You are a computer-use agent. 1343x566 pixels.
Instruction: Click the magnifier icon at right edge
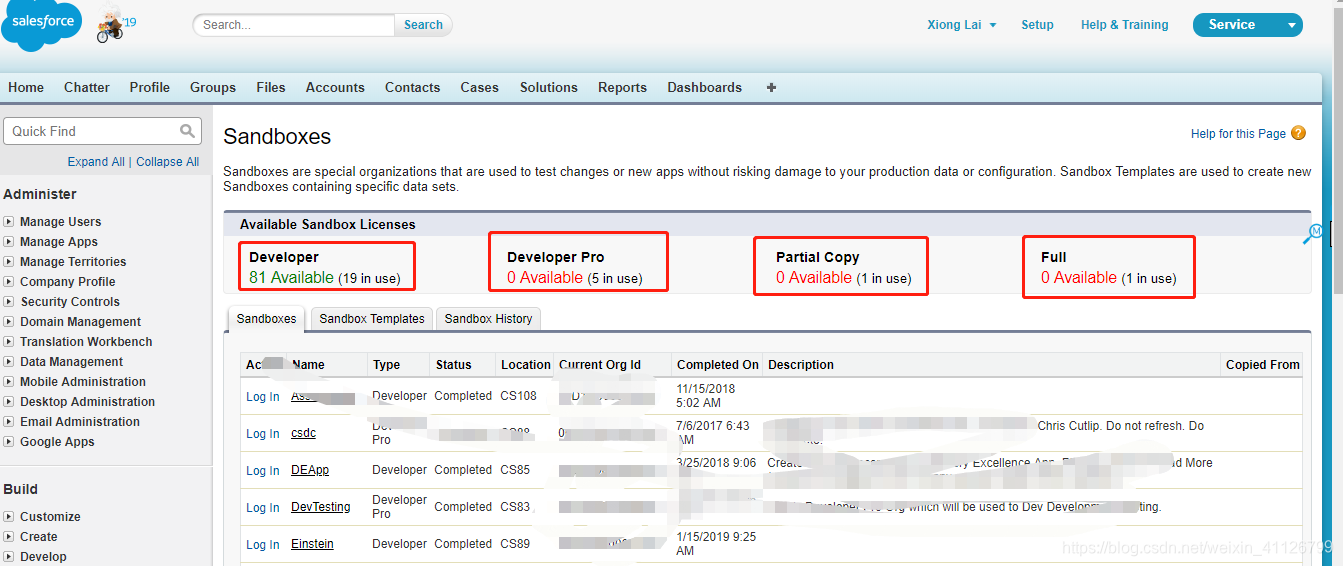[x=1313, y=233]
